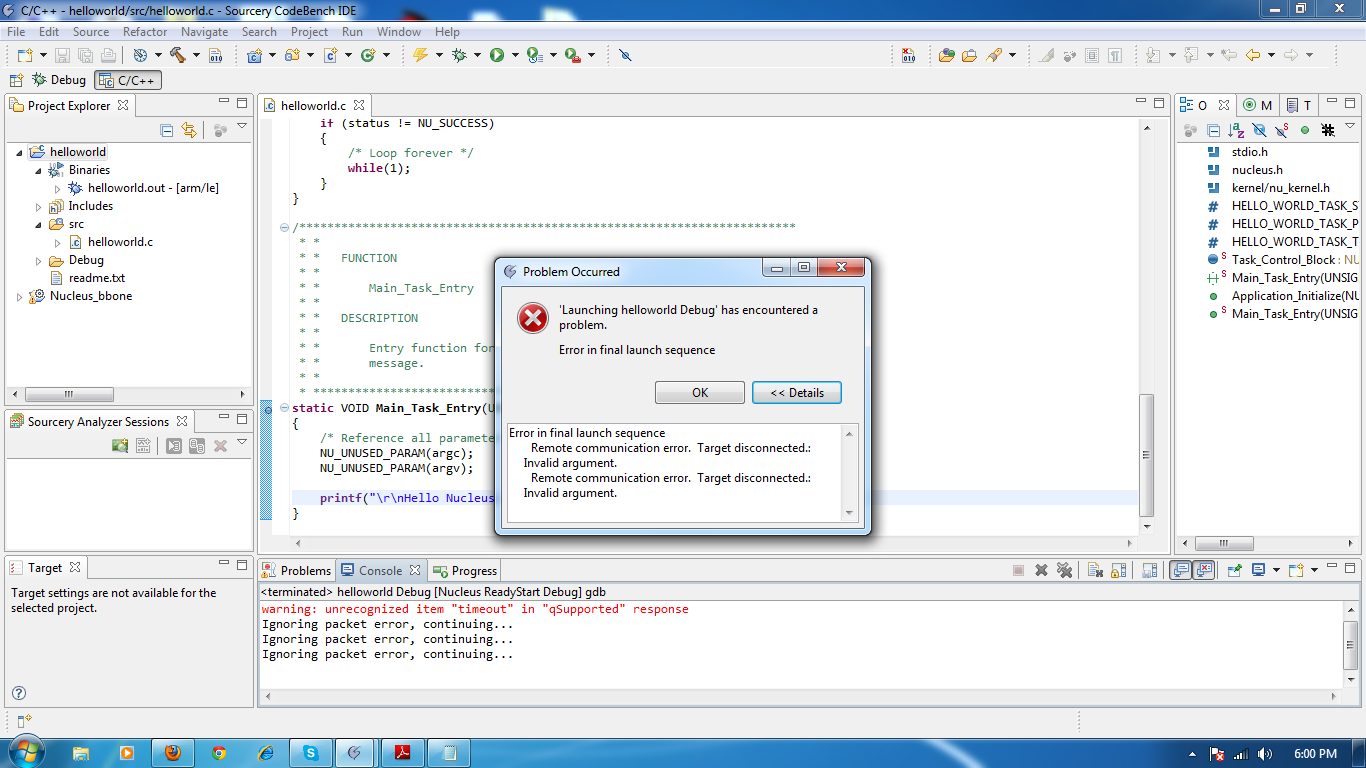Select the C/C++ perspective button

[x=128, y=80]
